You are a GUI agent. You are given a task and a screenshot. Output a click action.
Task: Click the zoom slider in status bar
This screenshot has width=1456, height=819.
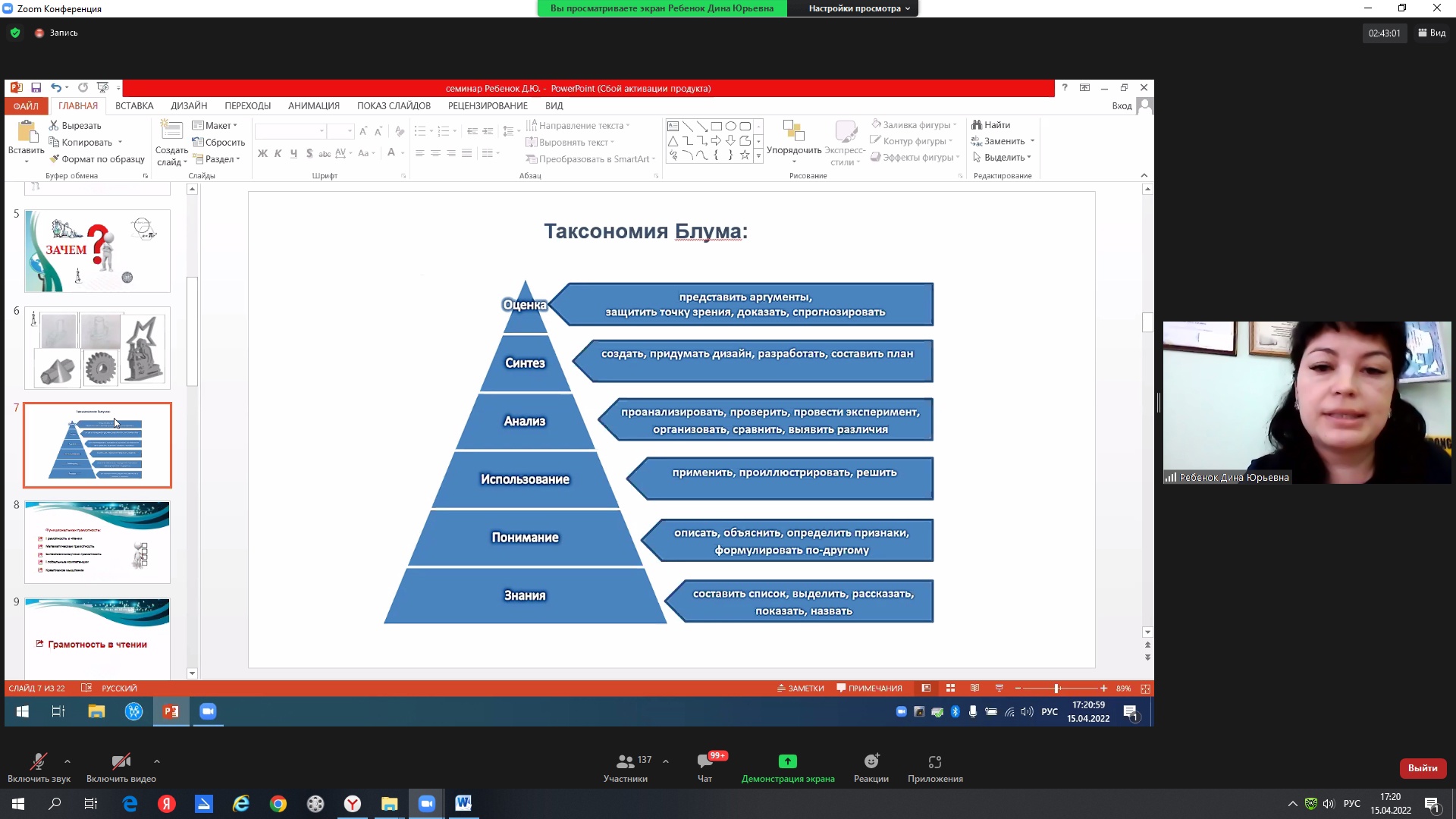tap(1056, 689)
